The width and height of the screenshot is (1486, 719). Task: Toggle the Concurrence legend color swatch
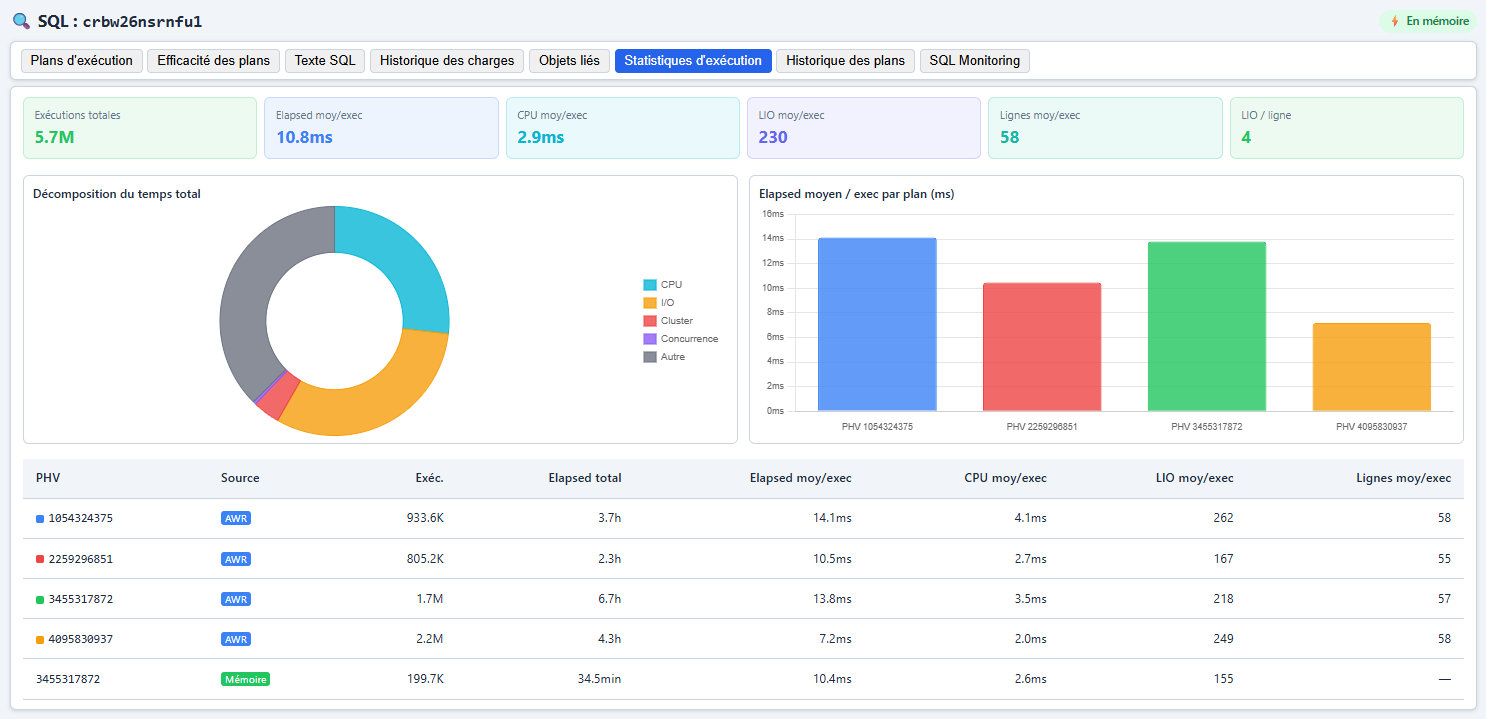click(x=650, y=339)
